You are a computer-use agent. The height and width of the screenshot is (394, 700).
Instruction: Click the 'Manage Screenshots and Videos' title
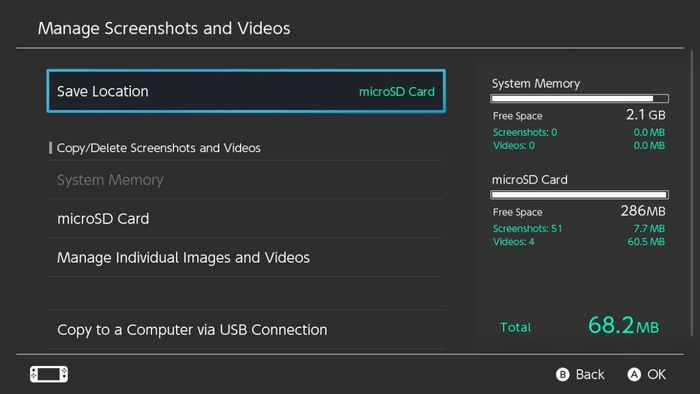pos(164,28)
